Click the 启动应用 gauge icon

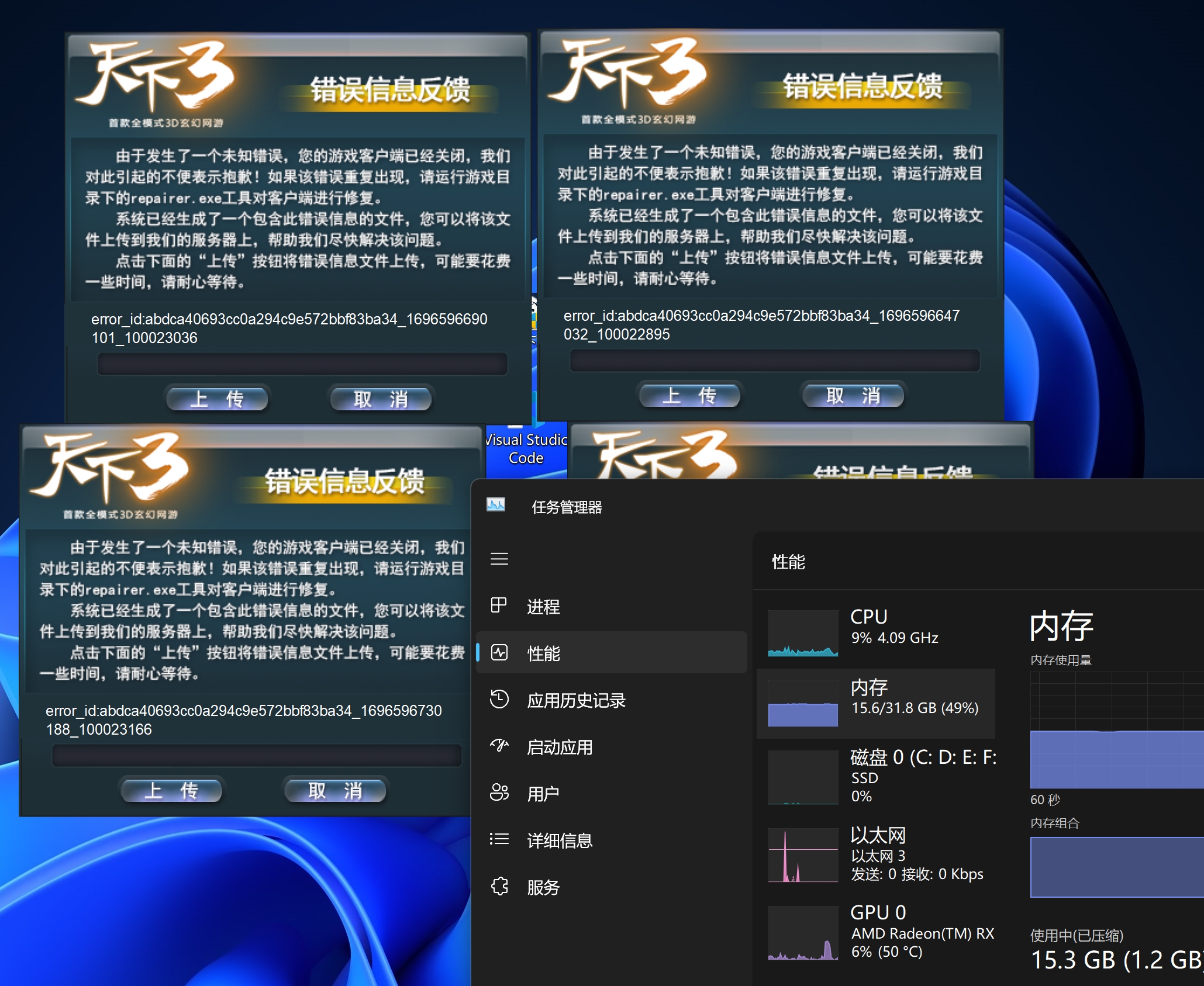[x=499, y=746]
